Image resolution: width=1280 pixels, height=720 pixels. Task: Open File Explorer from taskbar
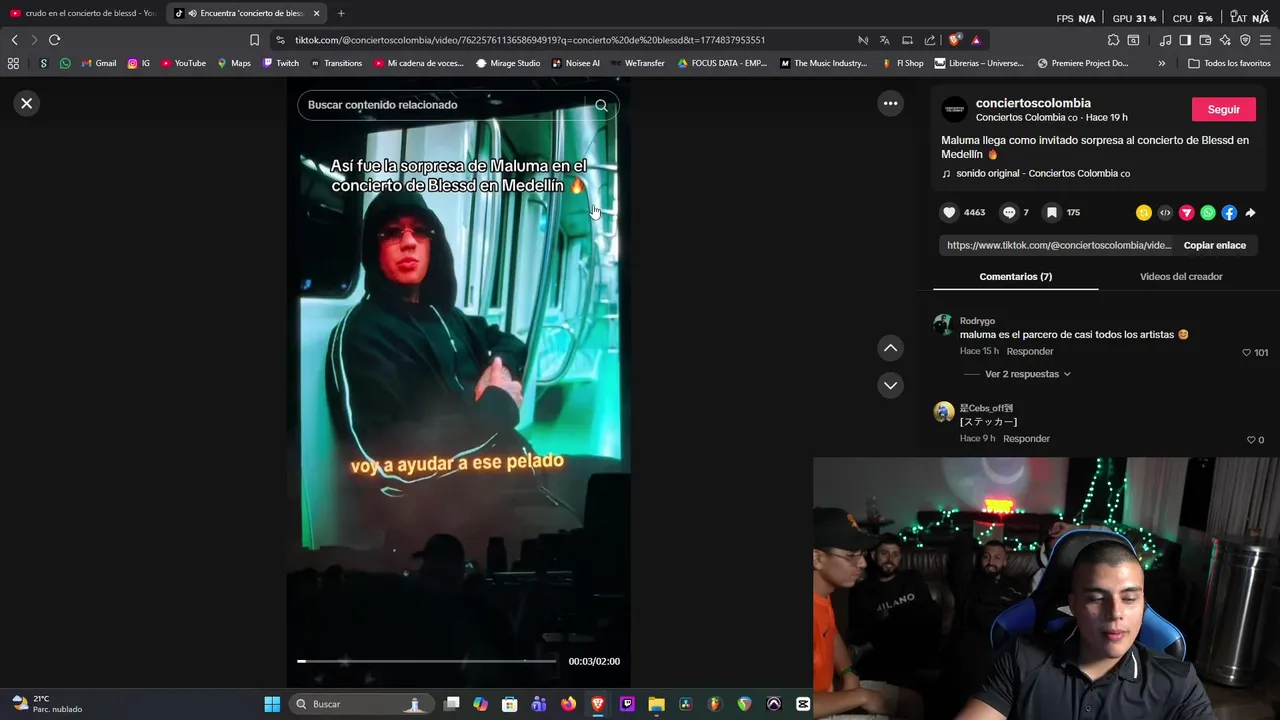coord(656,704)
